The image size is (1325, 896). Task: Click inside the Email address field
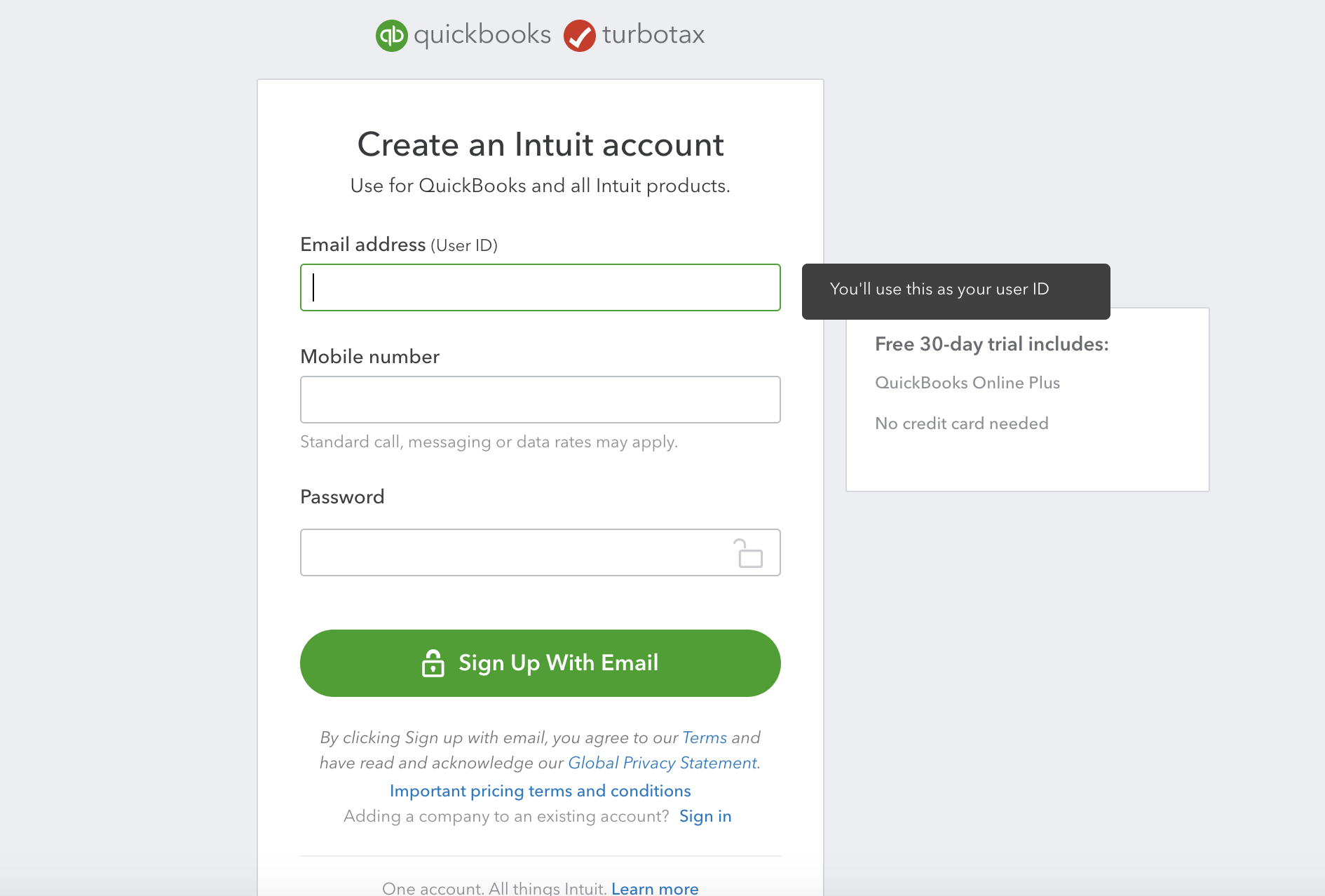(540, 287)
